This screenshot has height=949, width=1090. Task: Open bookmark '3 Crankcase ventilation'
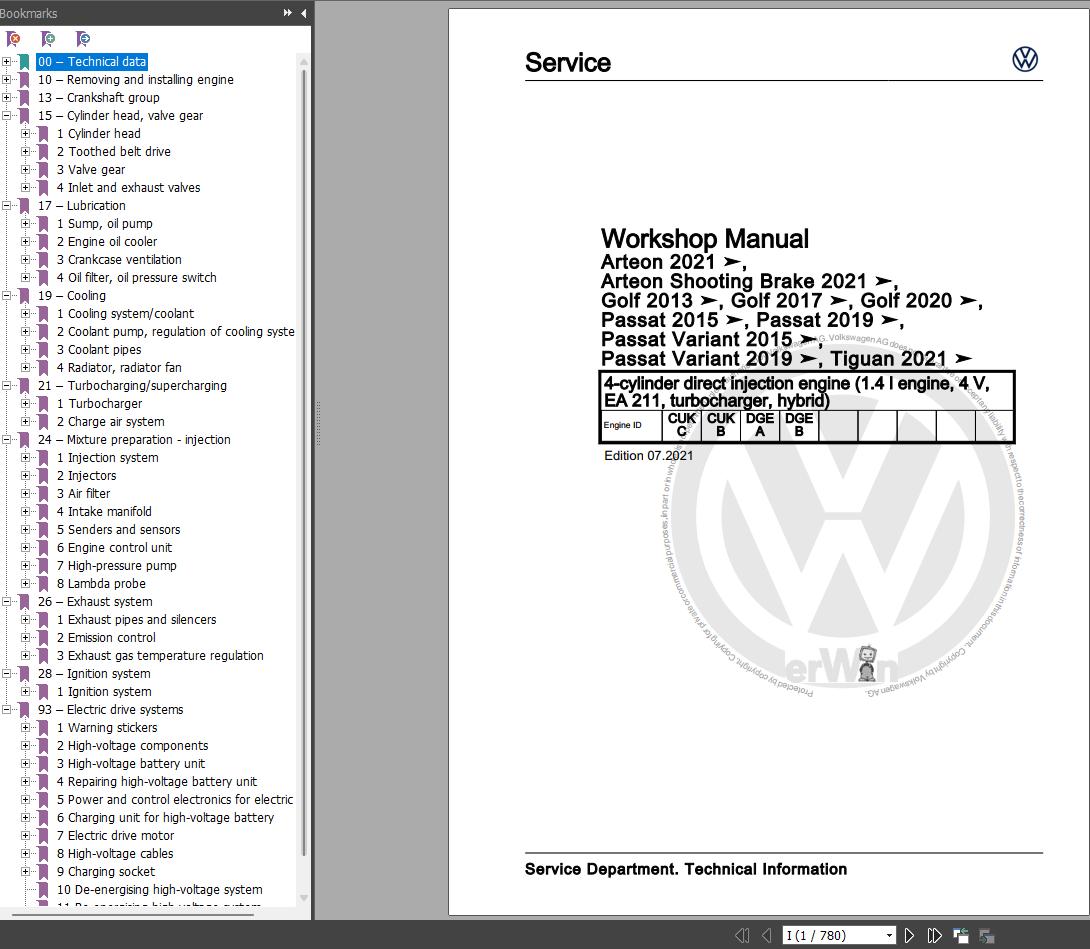pos(119,260)
